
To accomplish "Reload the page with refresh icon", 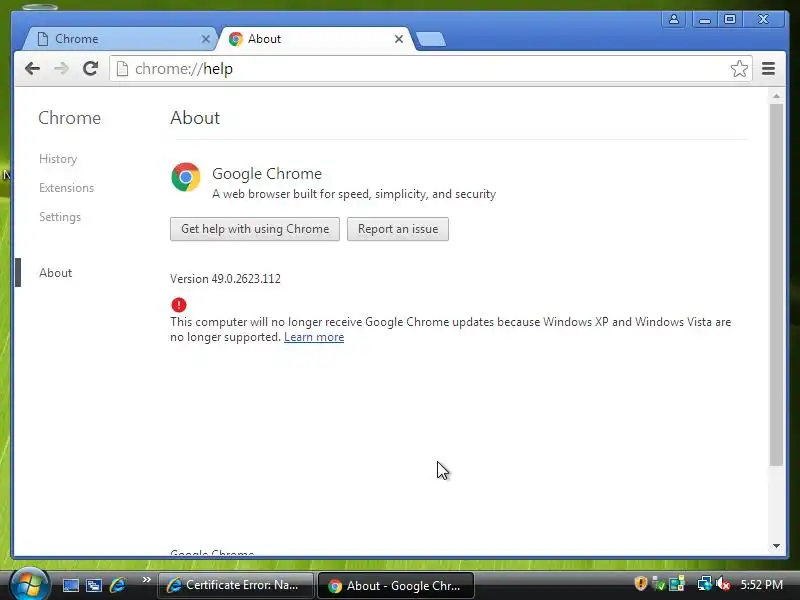I will [90, 68].
